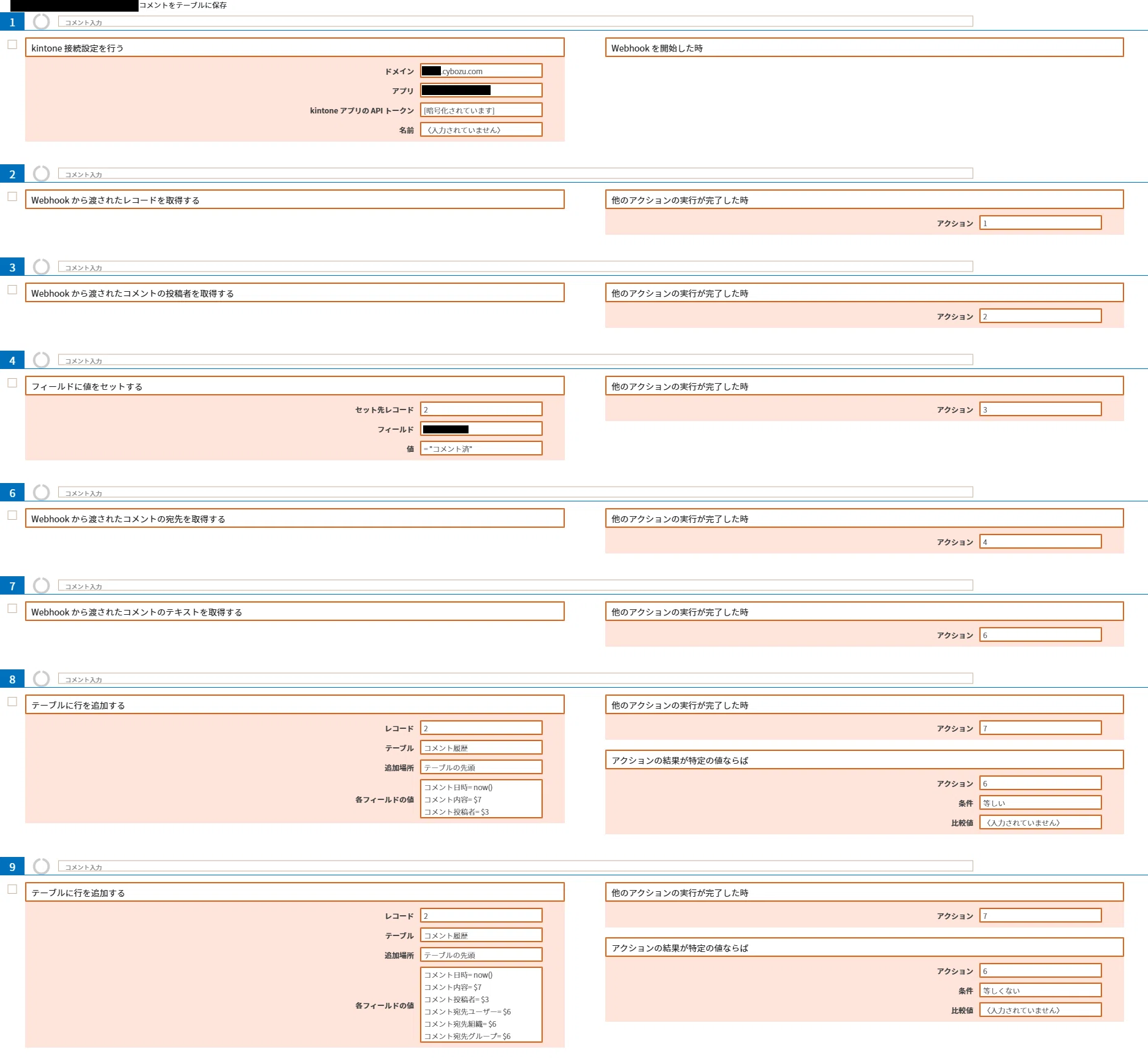Click the title 'コメントをテーブルに保存'
The image size is (1148, 1058).
[183, 5]
